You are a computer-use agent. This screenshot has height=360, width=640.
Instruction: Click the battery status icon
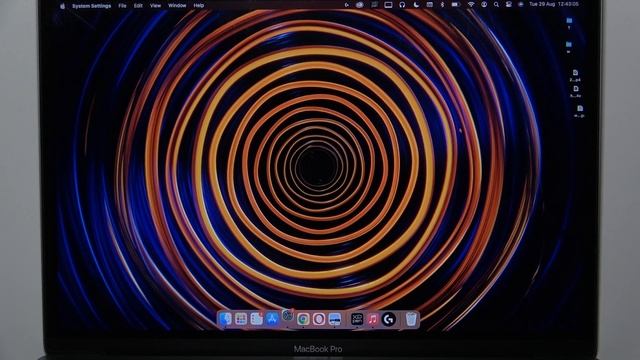pyautogui.click(x=456, y=5)
